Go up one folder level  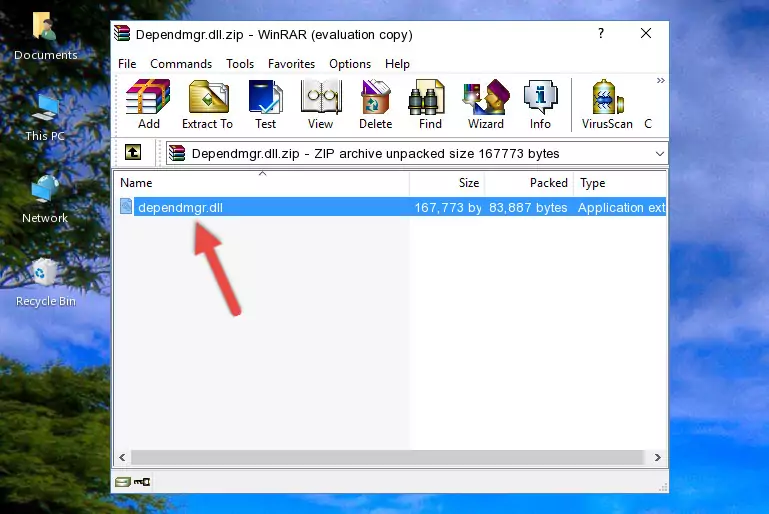click(x=133, y=153)
